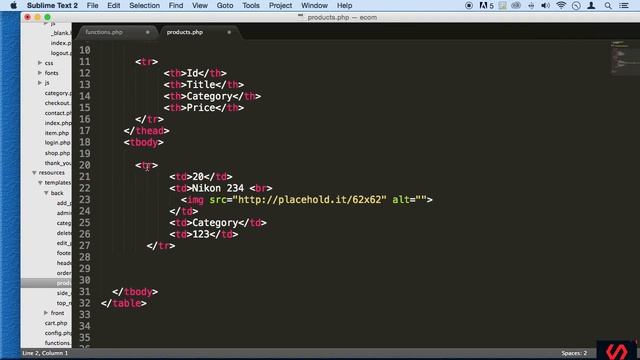The width and height of the screenshot is (640, 360).
Task: Click line number 19 in gutter
Action: (x=84, y=154)
